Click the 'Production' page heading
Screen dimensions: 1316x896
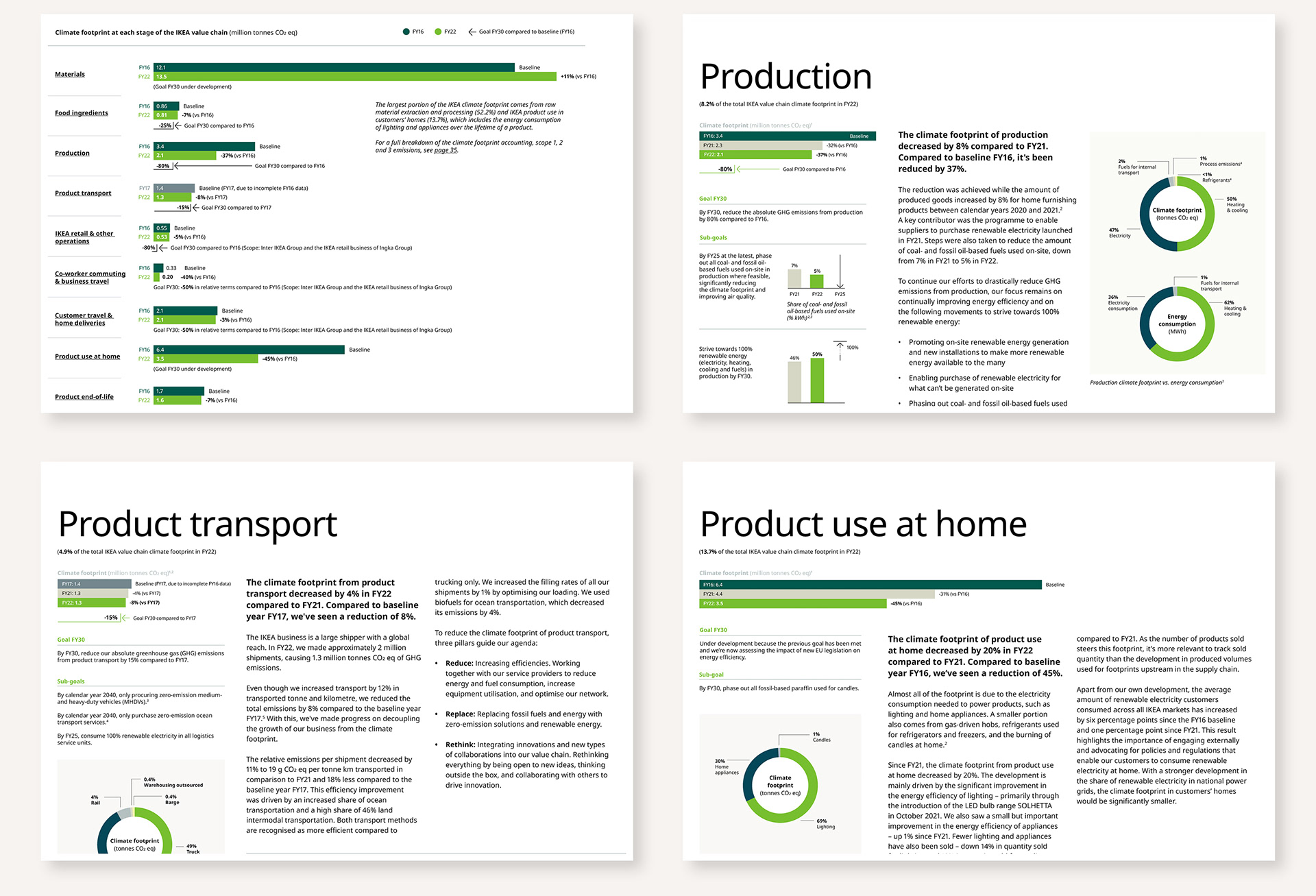pos(785,77)
